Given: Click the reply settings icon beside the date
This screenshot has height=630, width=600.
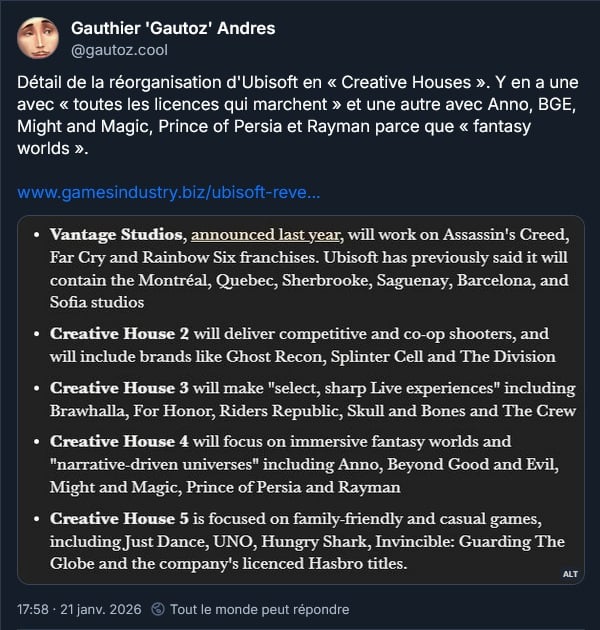Looking at the screenshot, I should click(157, 609).
